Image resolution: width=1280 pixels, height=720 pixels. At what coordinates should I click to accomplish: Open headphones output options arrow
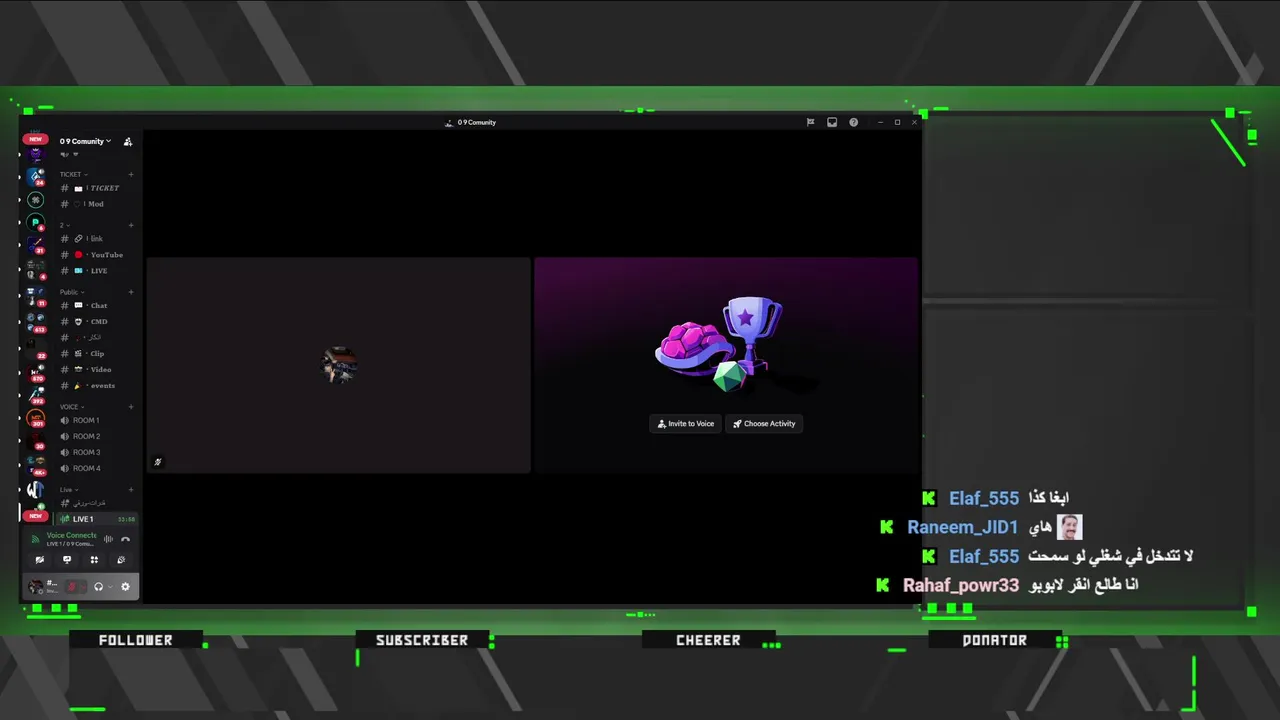tap(110, 587)
